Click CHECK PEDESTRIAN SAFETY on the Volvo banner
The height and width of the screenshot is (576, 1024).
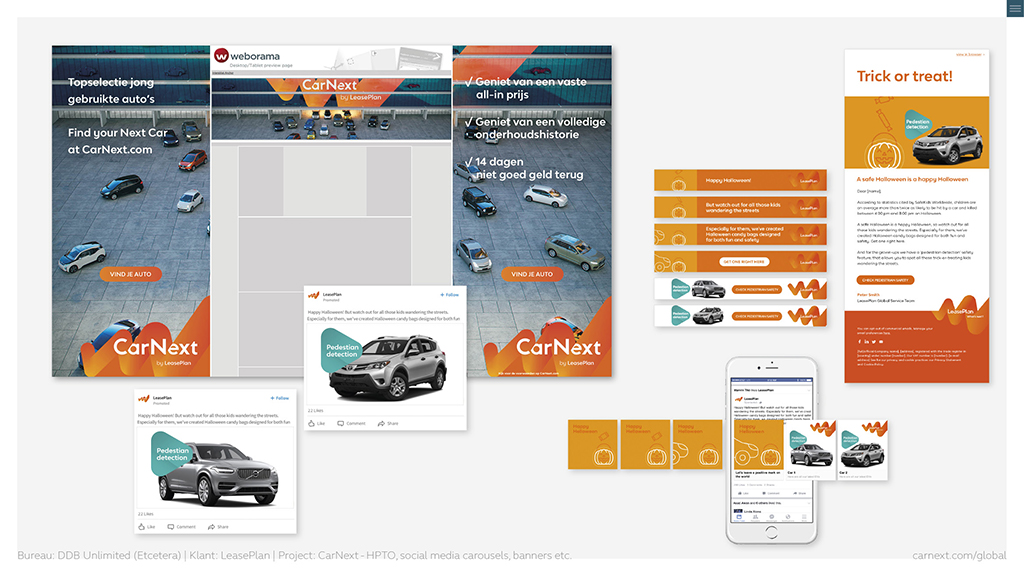pyautogui.click(x=757, y=289)
